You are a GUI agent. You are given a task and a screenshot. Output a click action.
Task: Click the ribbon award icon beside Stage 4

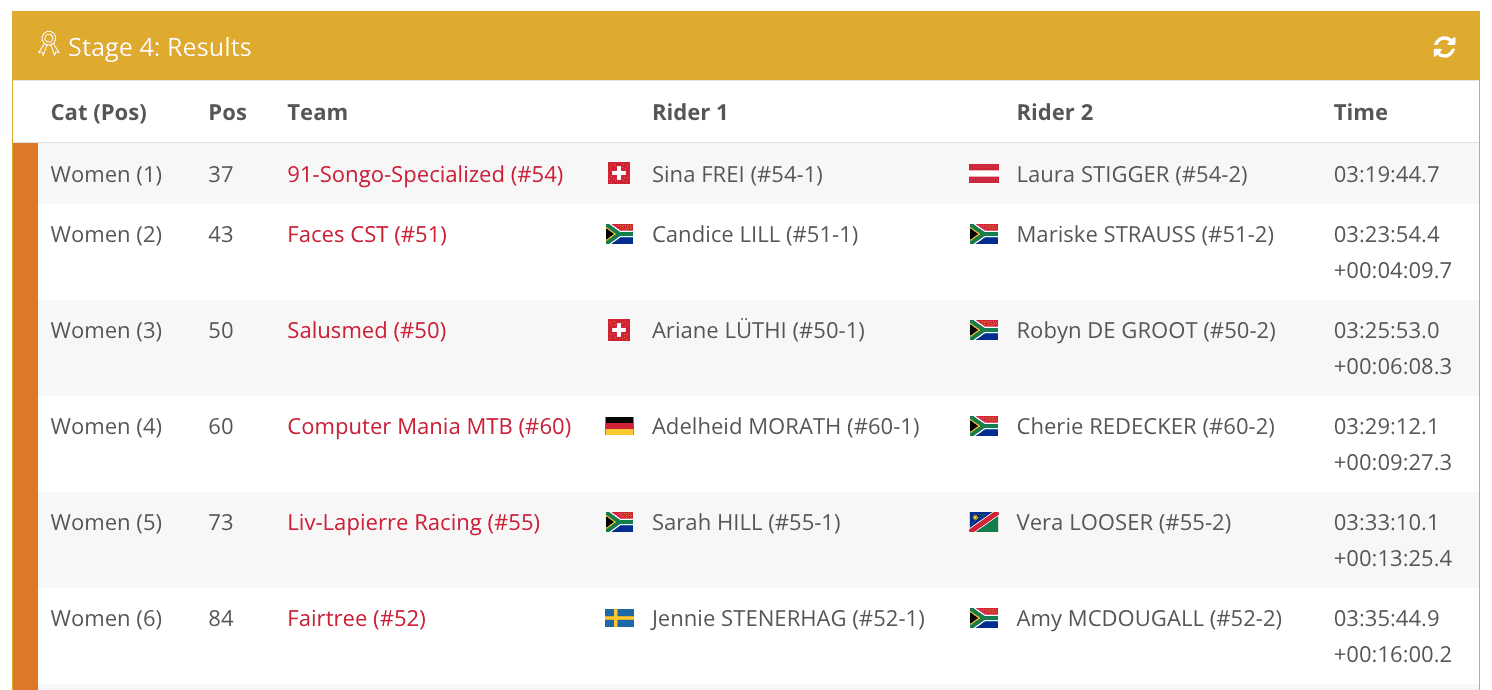(49, 45)
